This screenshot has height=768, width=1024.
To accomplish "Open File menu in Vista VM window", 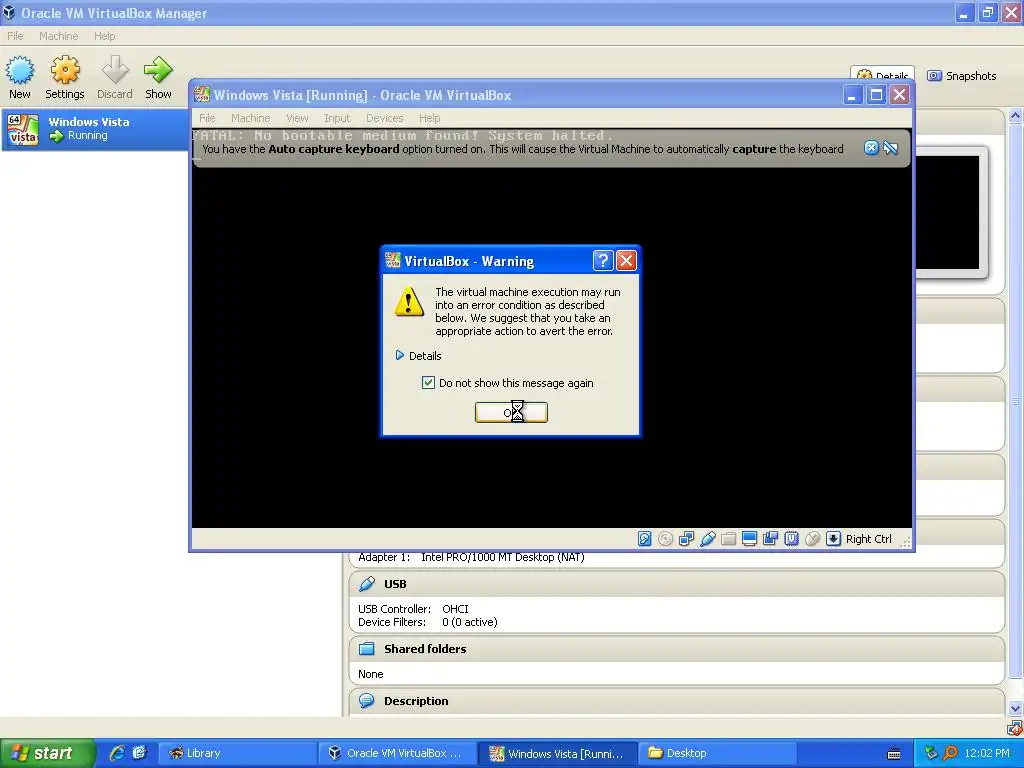I will [207, 118].
